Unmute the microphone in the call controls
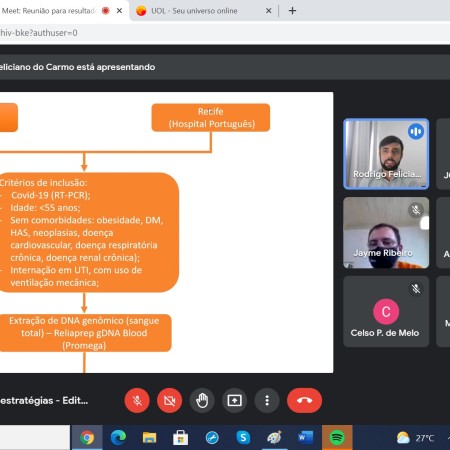 click(137, 400)
